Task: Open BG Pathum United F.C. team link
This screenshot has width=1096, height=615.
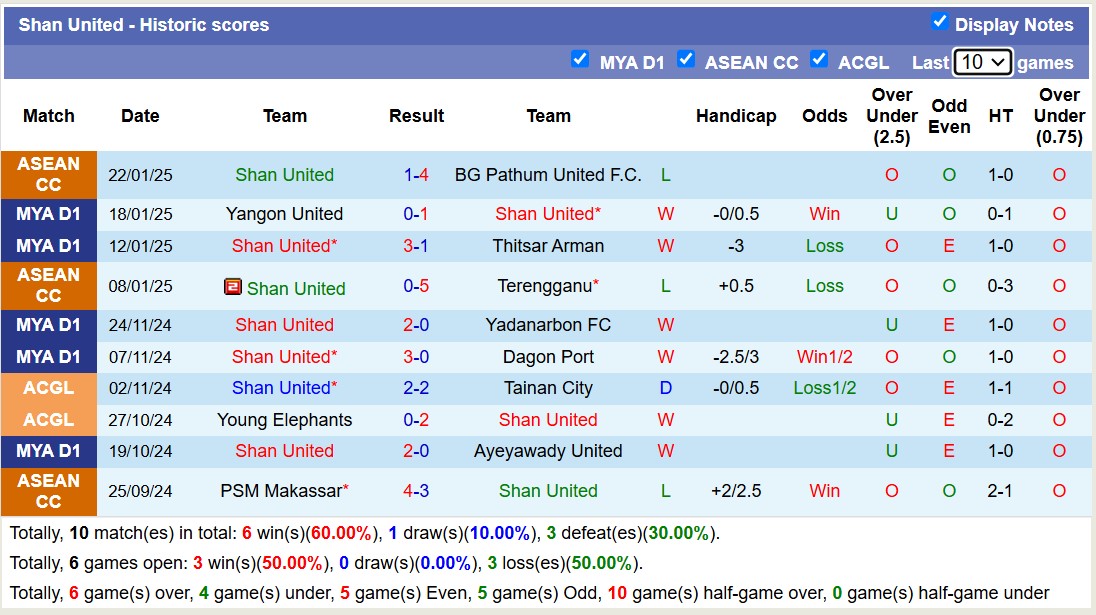Action: click(x=548, y=175)
